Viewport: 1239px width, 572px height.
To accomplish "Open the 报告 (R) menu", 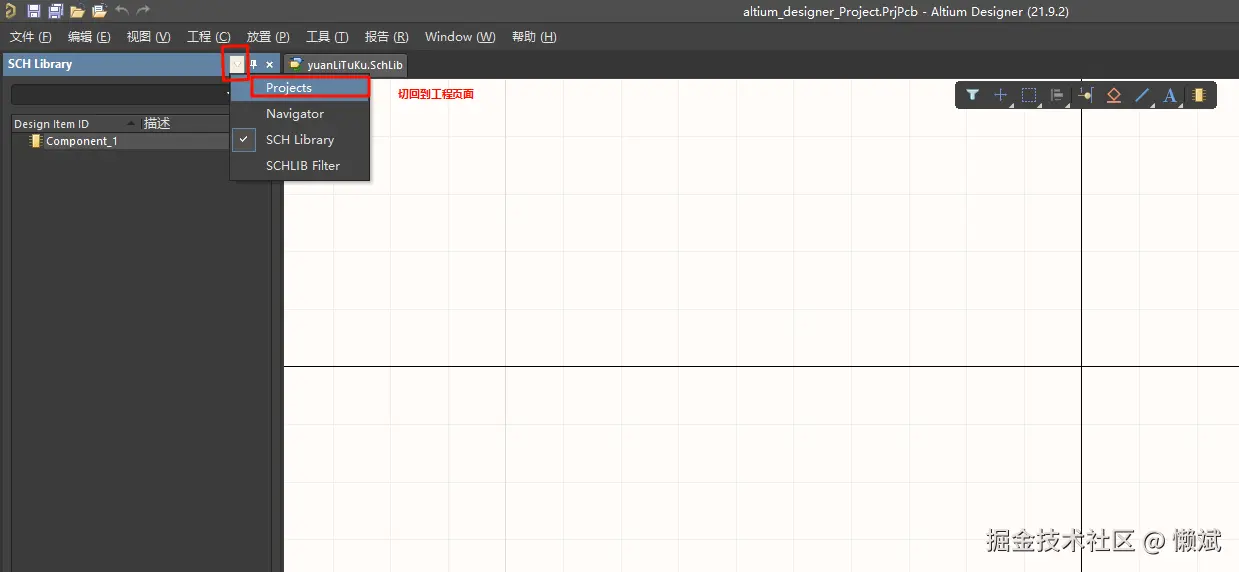I will (x=386, y=37).
